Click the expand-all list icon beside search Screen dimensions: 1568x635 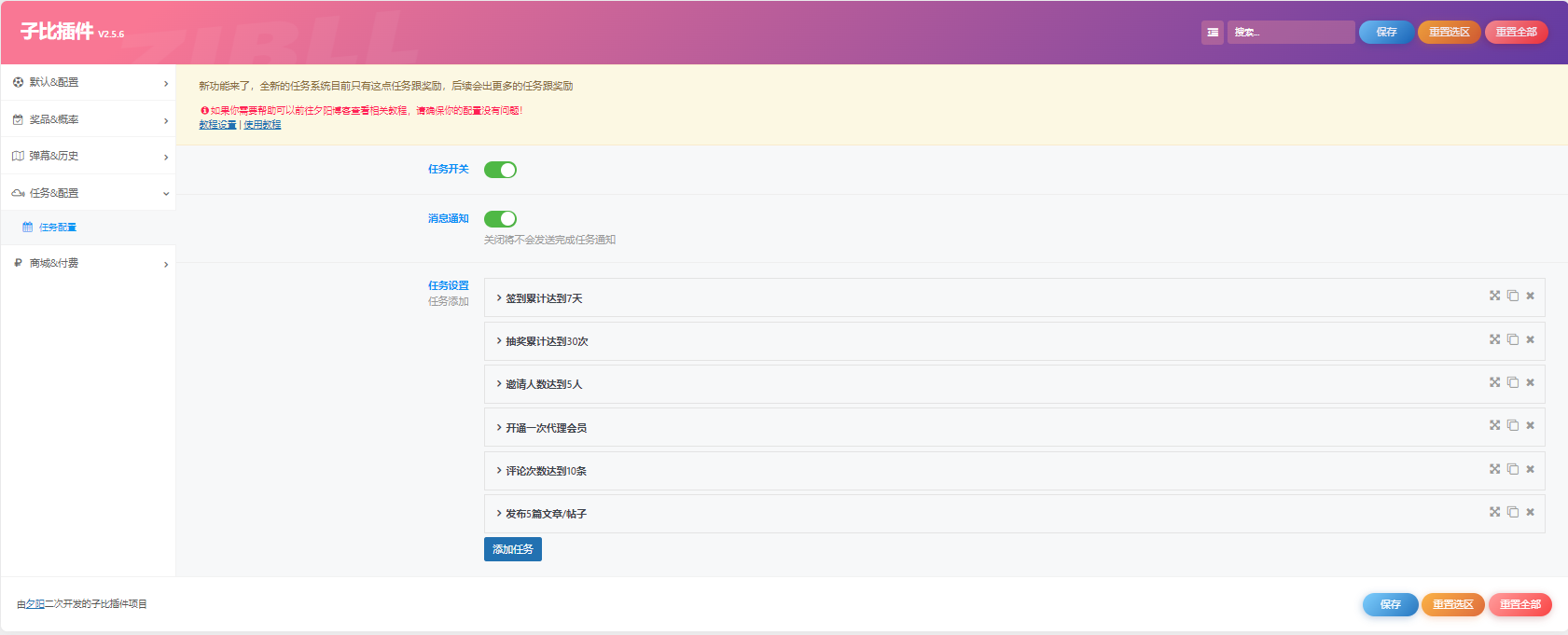click(x=1212, y=33)
